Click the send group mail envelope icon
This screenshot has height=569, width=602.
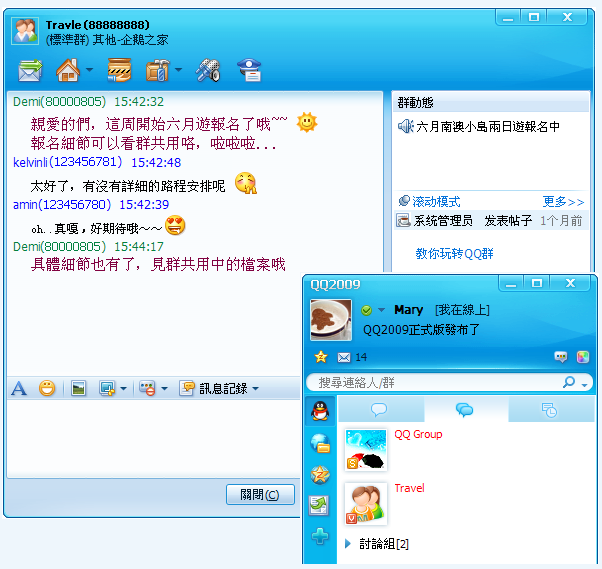(30, 70)
